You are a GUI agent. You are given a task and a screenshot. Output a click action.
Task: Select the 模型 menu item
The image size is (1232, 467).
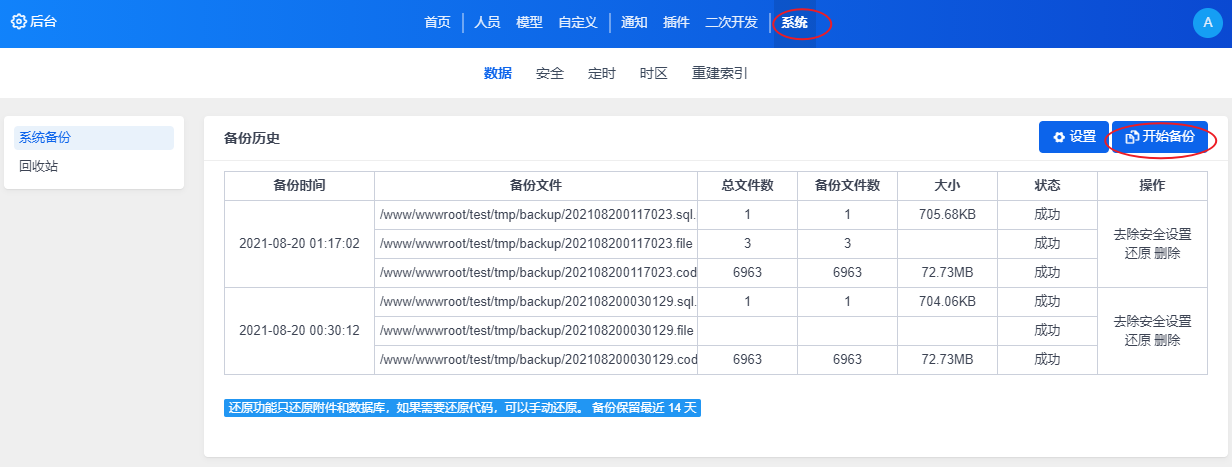click(529, 22)
